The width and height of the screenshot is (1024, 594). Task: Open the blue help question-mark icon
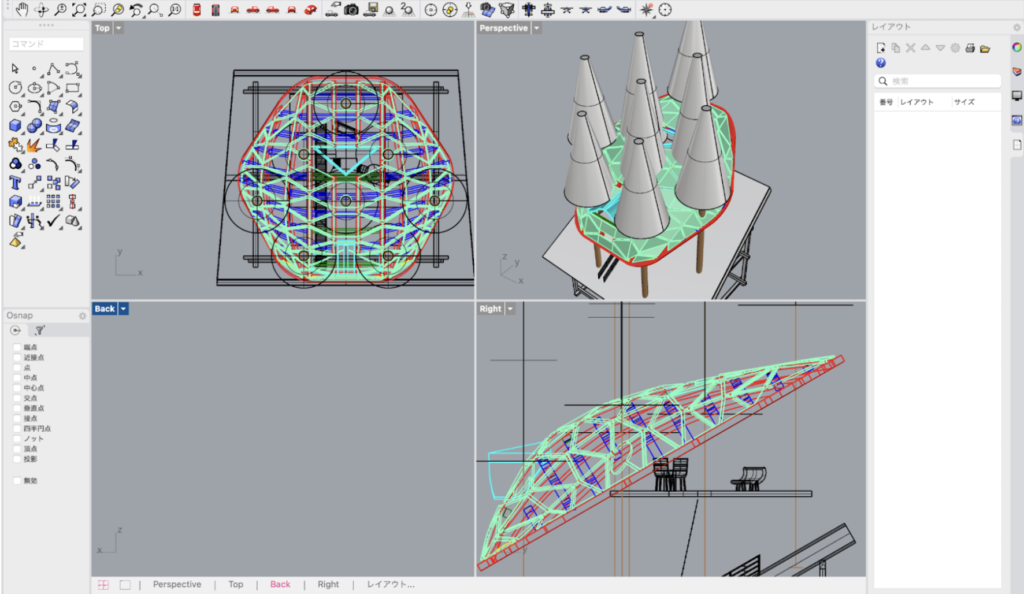pos(881,62)
